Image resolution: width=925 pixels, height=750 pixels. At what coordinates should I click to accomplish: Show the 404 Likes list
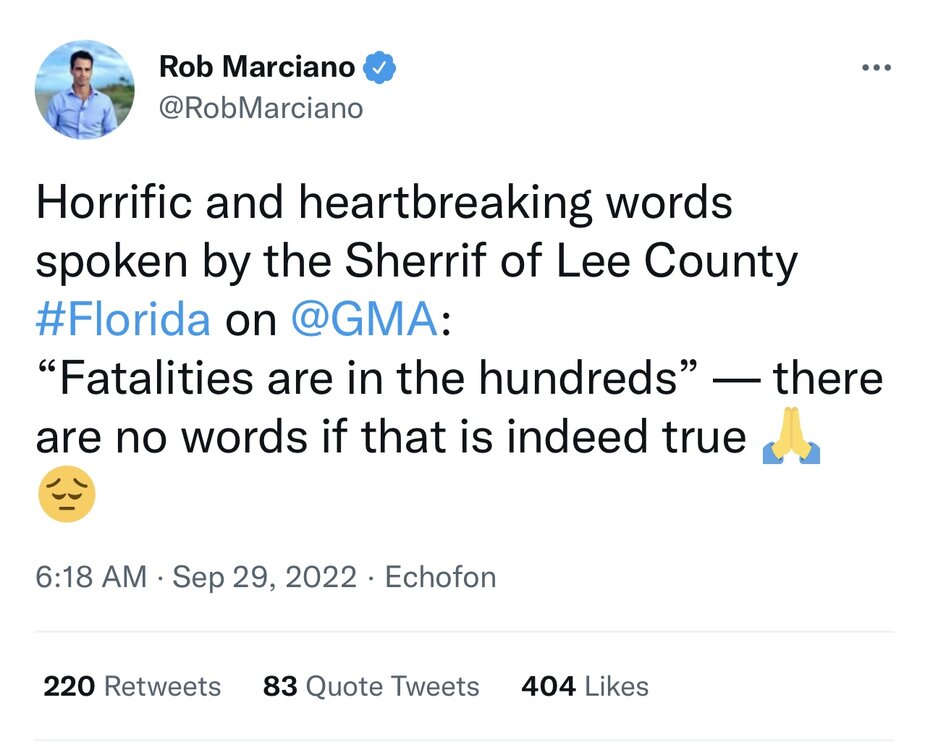click(585, 686)
